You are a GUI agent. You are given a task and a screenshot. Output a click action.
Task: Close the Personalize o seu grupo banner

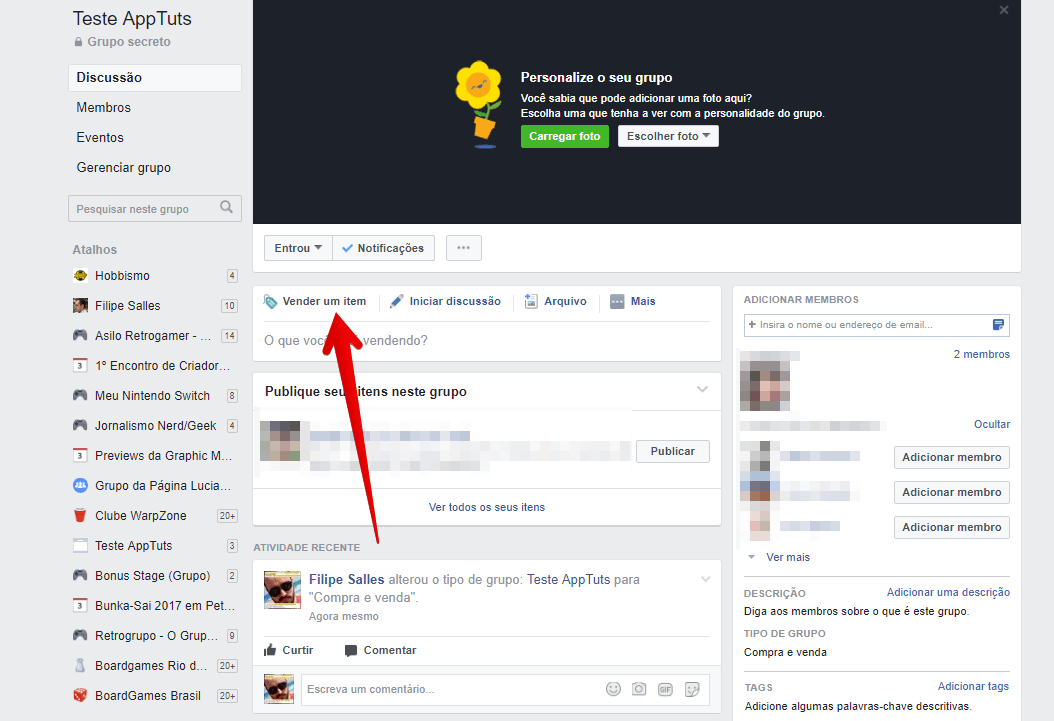(1004, 10)
